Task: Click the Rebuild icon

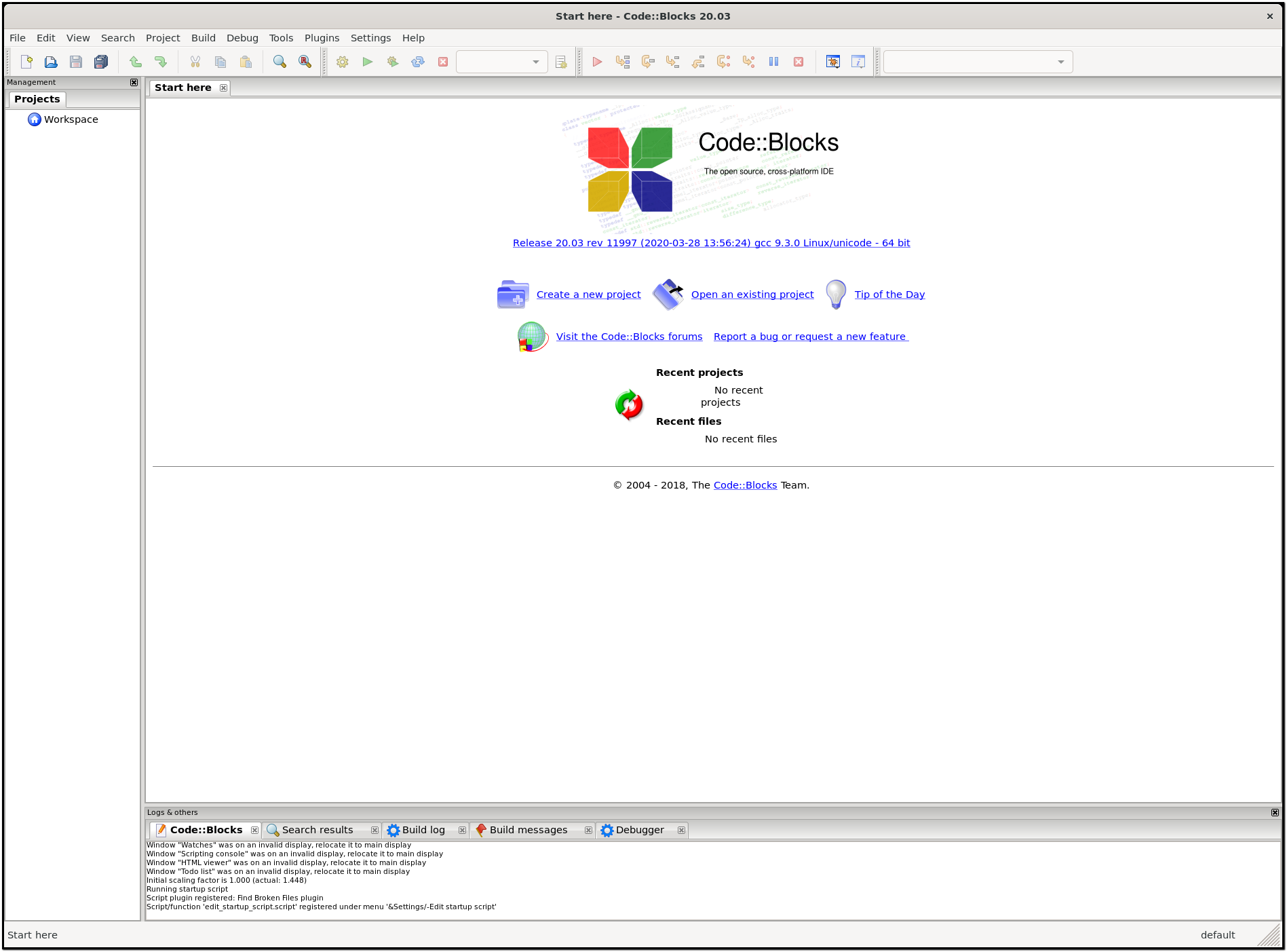Action: pos(418,62)
